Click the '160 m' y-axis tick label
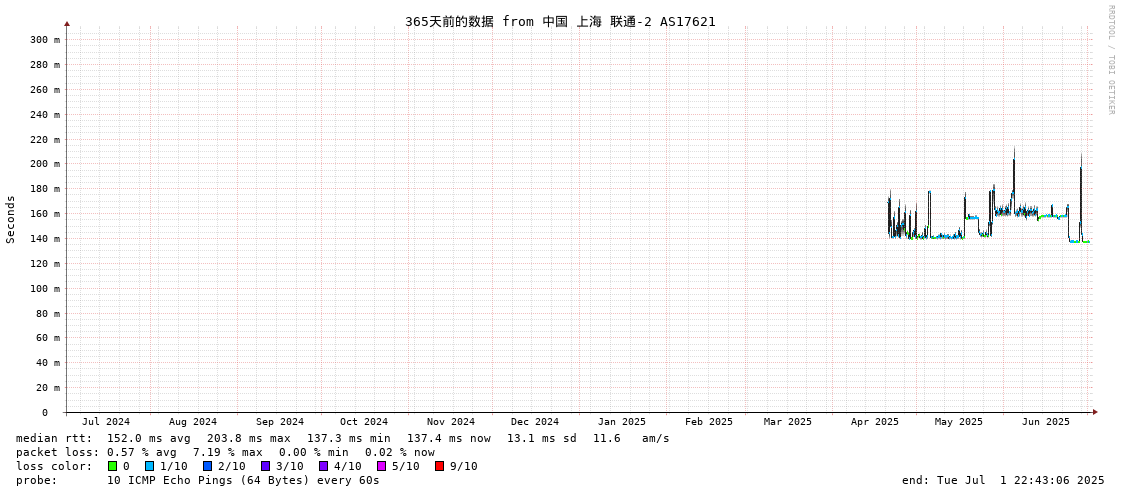The image size is (1121, 494). tap(45, 214)
